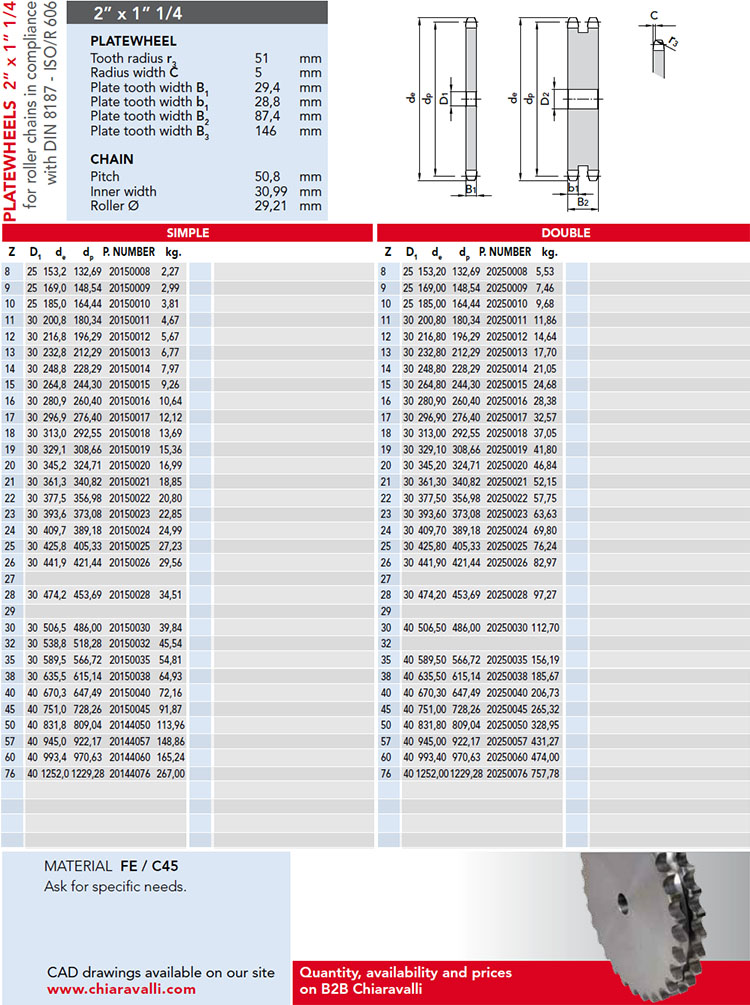The image size is (750, 1005).
Task: Select Tooth radius value 51
Action: (x=262, y=58)
